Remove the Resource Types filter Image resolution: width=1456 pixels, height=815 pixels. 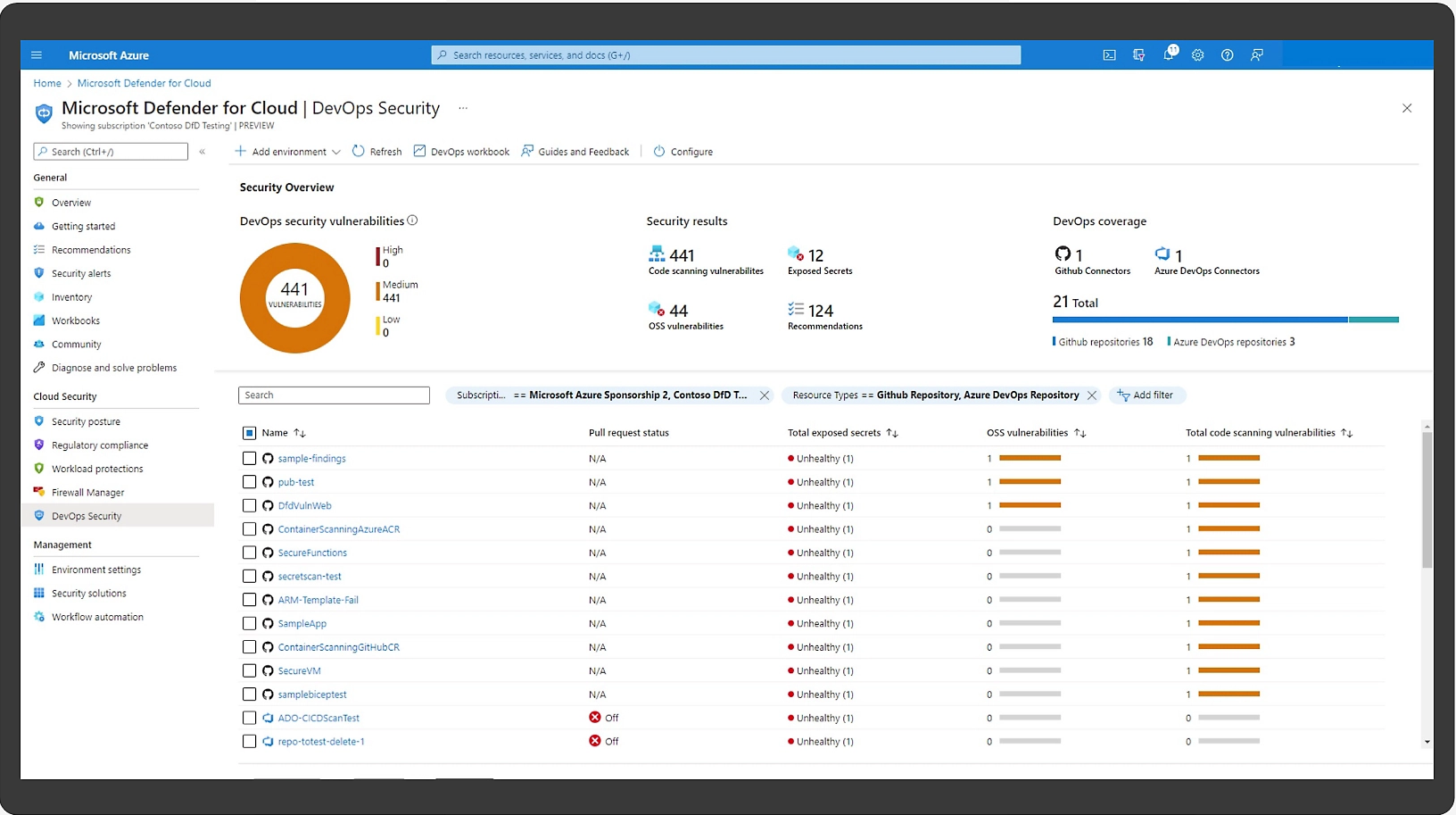(x=1092, y=395)
